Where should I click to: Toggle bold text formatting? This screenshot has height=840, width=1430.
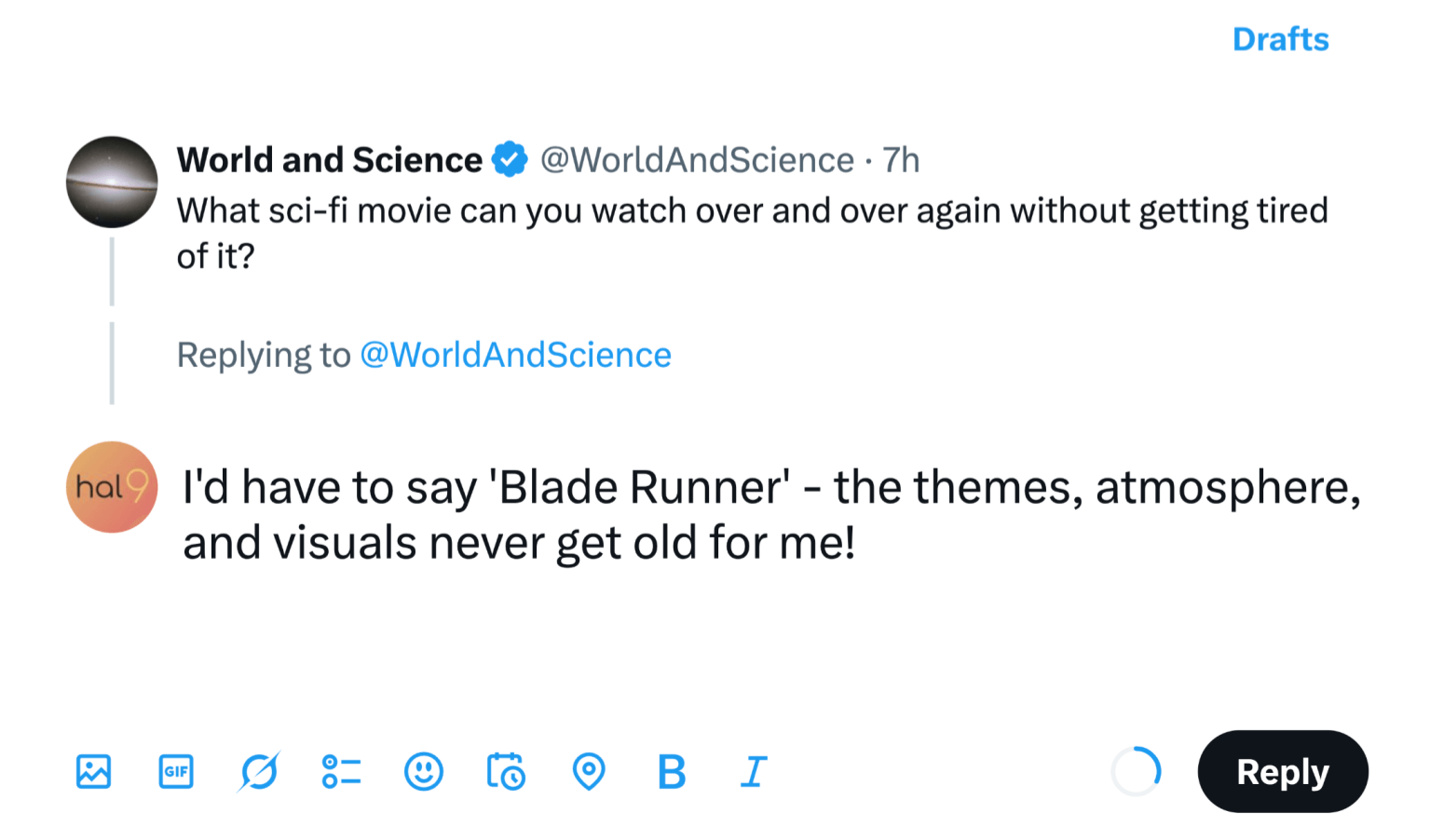click(671, 771)
